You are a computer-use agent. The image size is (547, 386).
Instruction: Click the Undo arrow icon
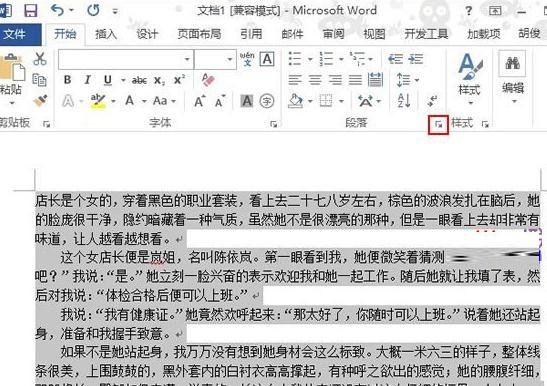[x=57, y=10]
